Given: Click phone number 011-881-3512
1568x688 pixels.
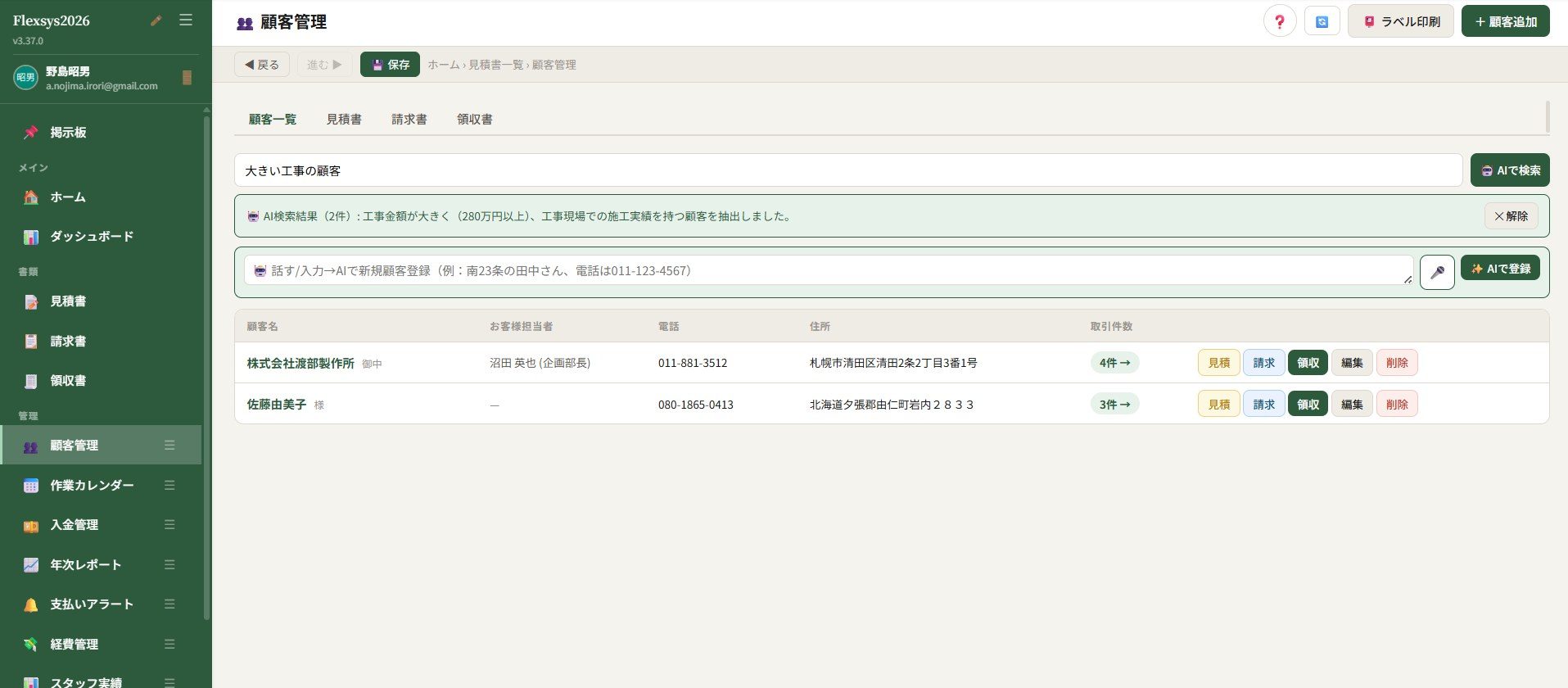Looking at the screenshot, I should (693, 363).
